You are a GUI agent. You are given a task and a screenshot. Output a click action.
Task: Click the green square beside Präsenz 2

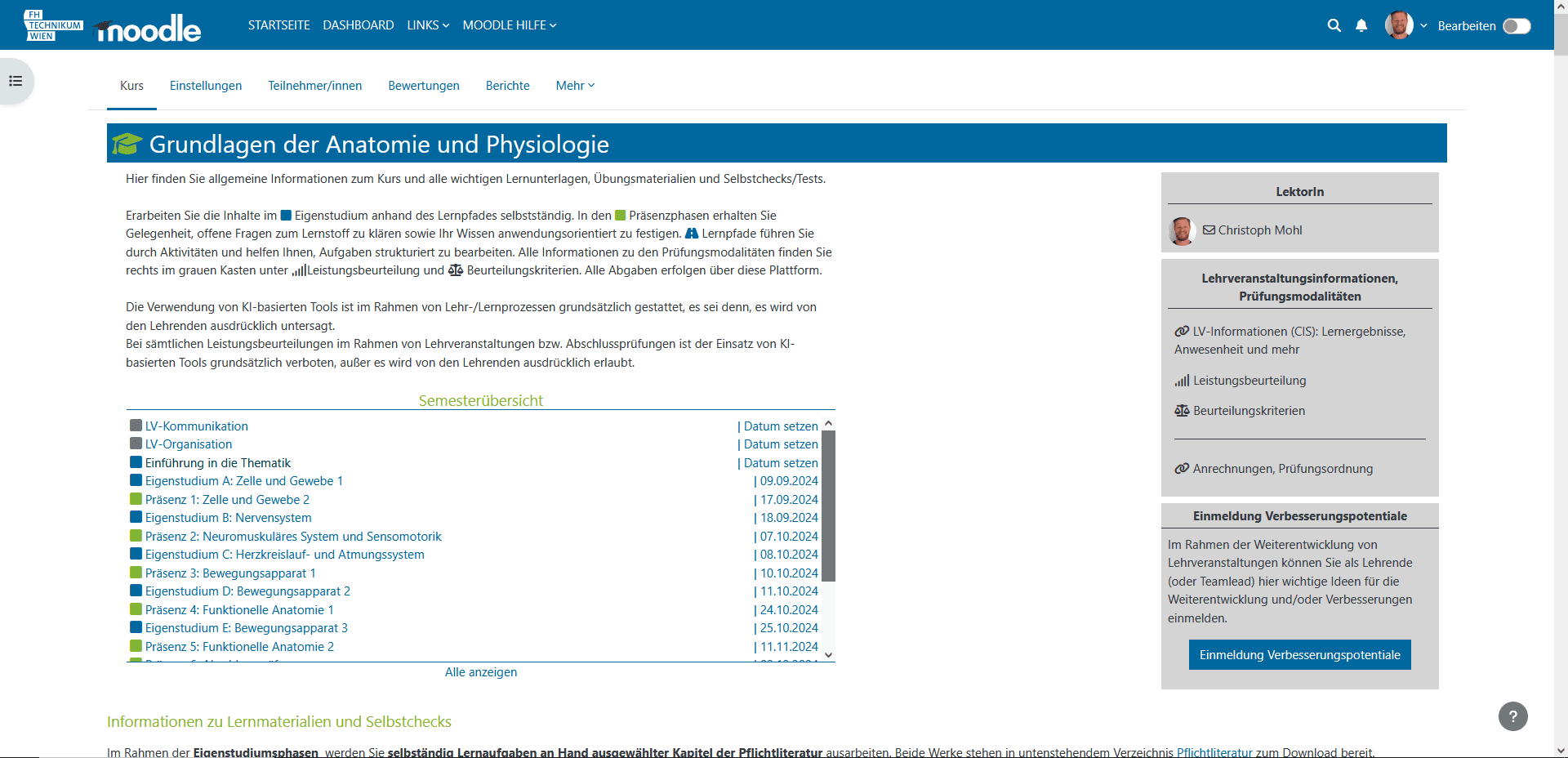tap(136, 536)
